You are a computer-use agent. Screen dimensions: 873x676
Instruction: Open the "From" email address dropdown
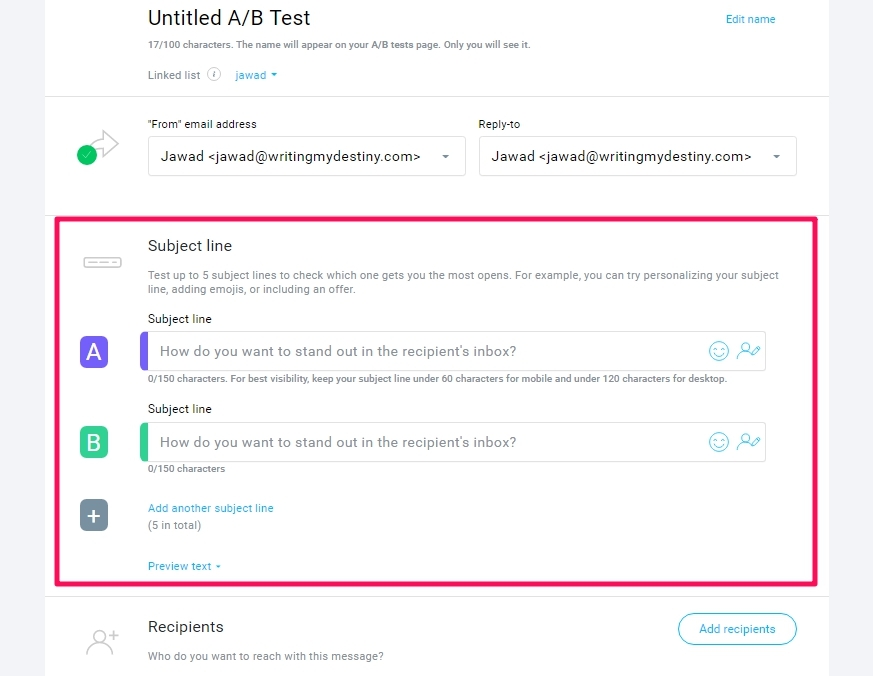307,156
